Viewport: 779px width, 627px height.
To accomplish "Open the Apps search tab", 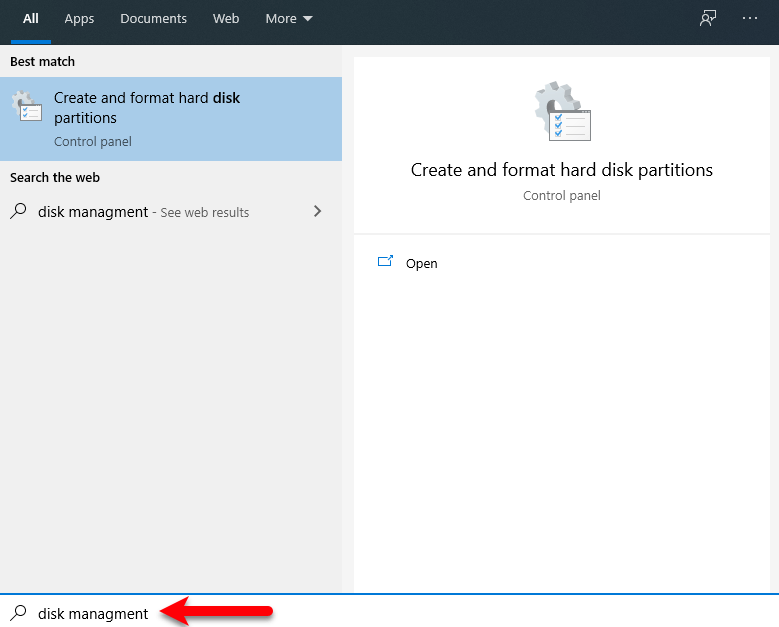I will (x=79, y=19).
